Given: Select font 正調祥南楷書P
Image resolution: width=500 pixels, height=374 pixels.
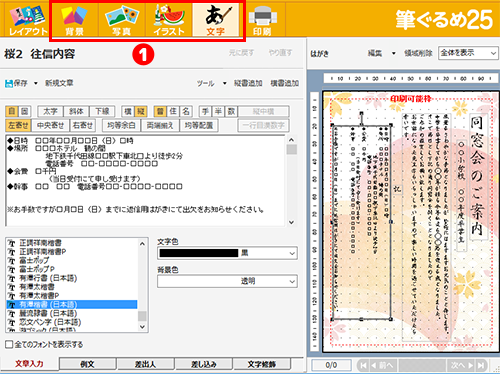Looking at the screenshot, I should click(x=43, y=252).
